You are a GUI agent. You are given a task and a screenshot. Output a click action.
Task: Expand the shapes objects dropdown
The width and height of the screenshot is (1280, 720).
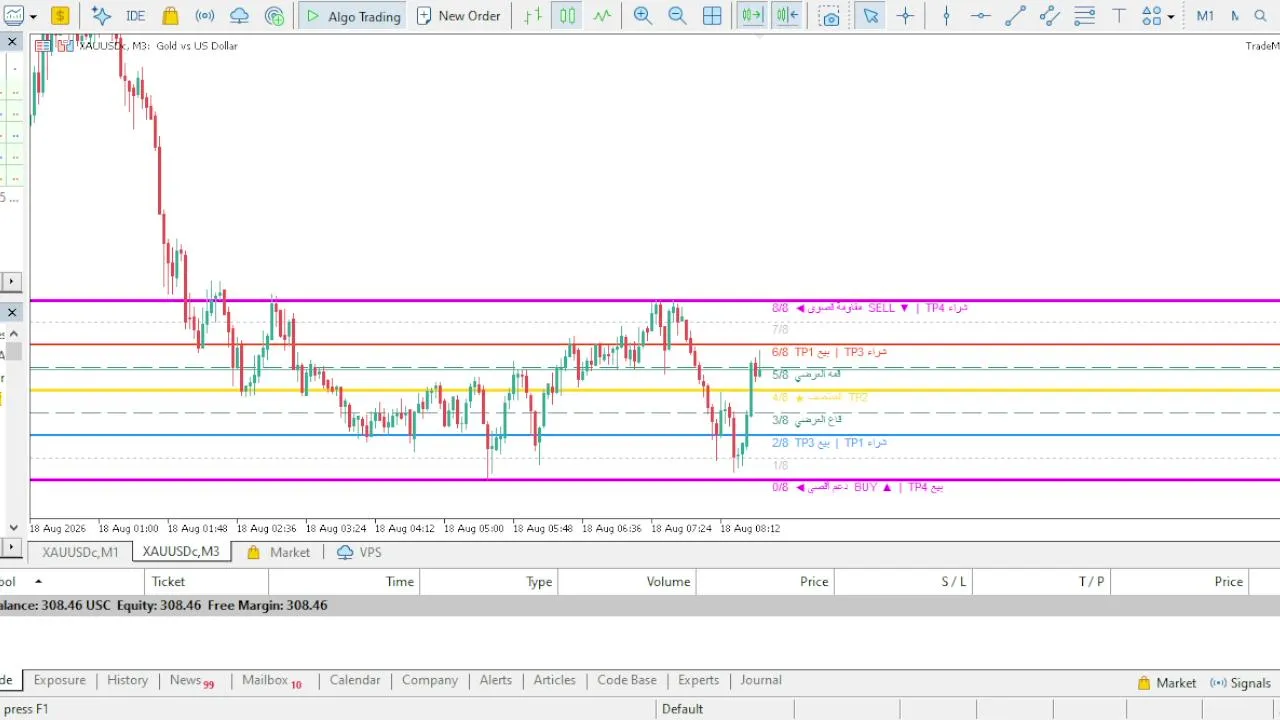(x=1171, y=16)
